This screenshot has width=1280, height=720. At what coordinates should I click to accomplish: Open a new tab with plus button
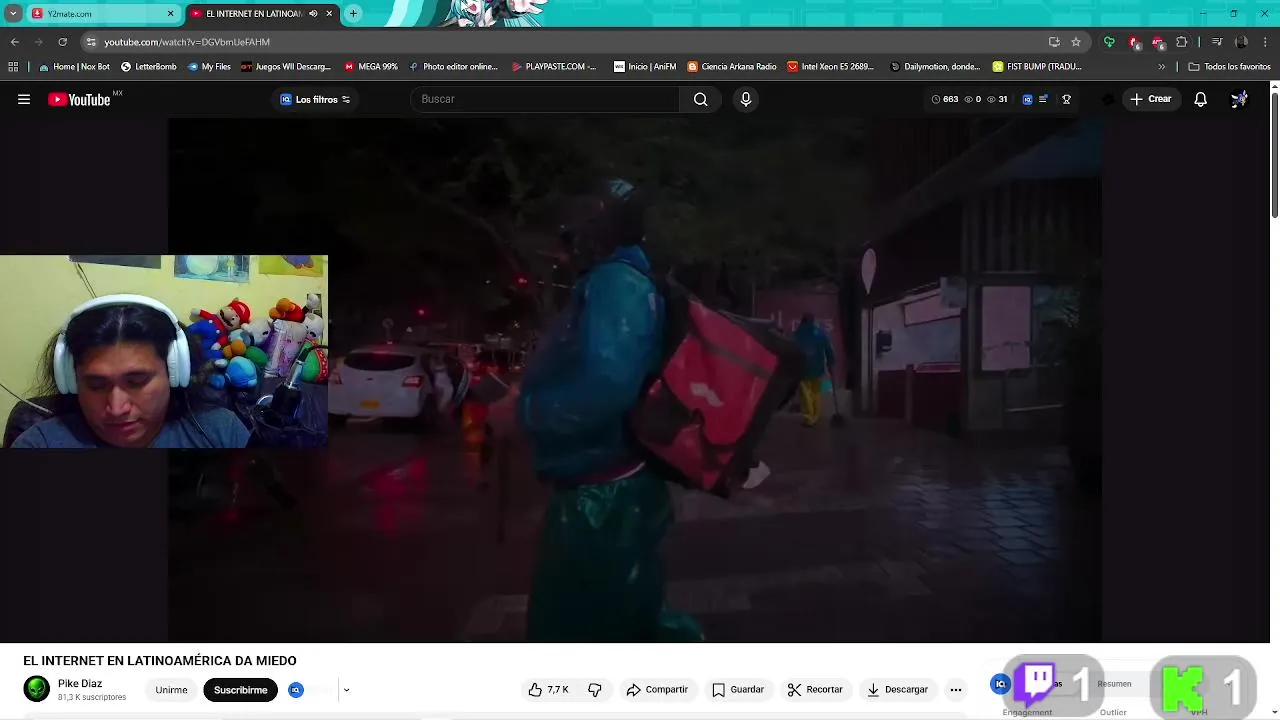[353, 14]
